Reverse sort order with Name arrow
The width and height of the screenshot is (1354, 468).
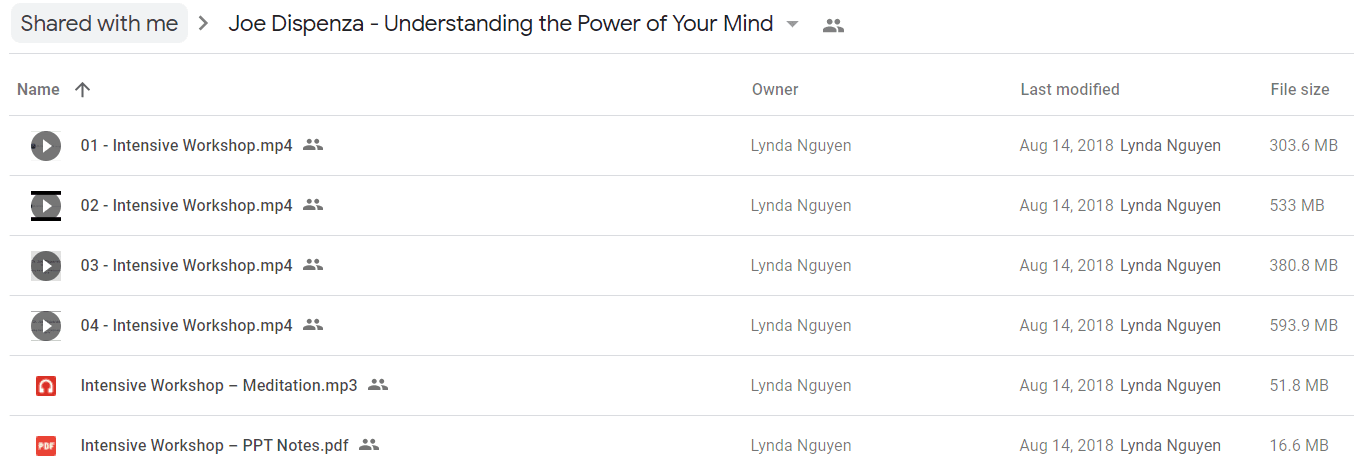[83, 89]
